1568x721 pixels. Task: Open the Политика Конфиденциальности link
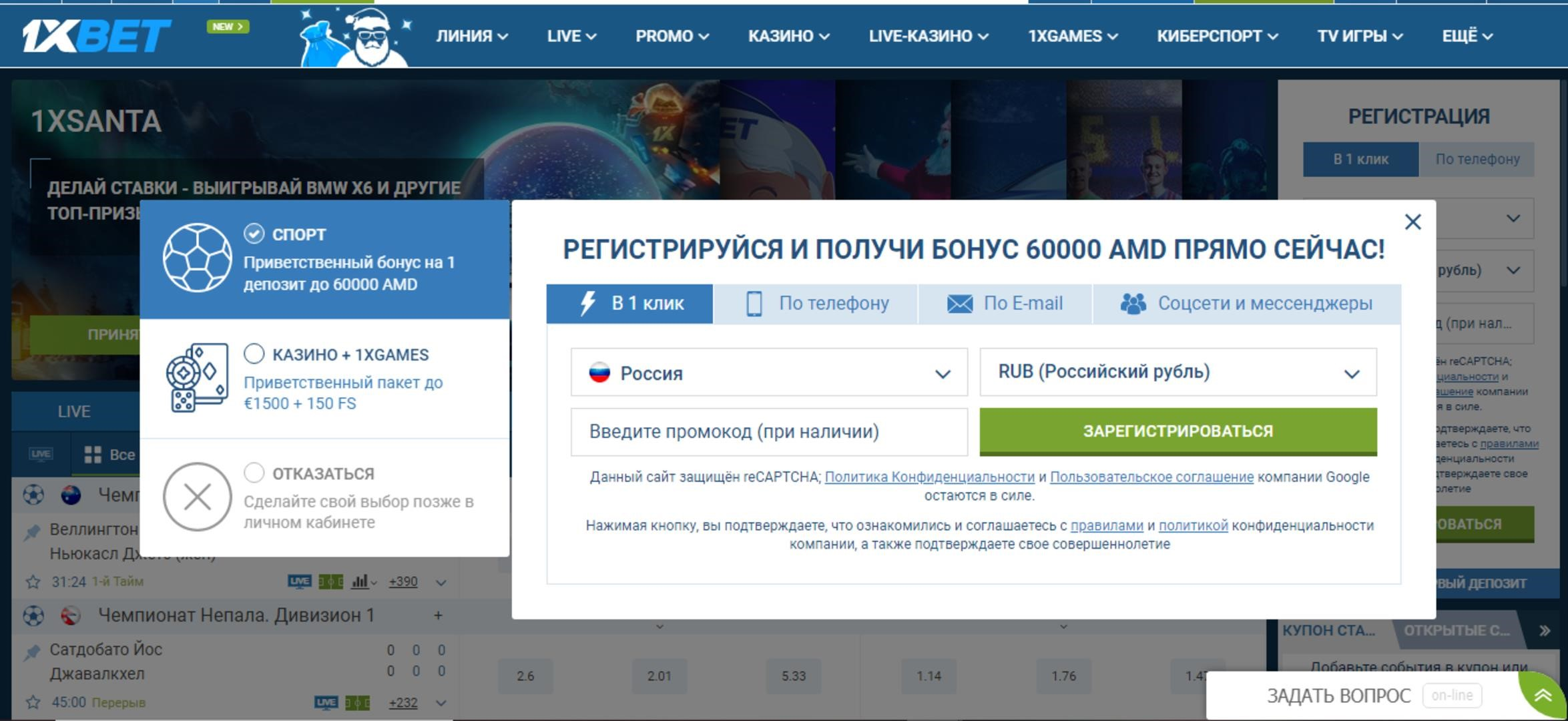pos(929,477)
